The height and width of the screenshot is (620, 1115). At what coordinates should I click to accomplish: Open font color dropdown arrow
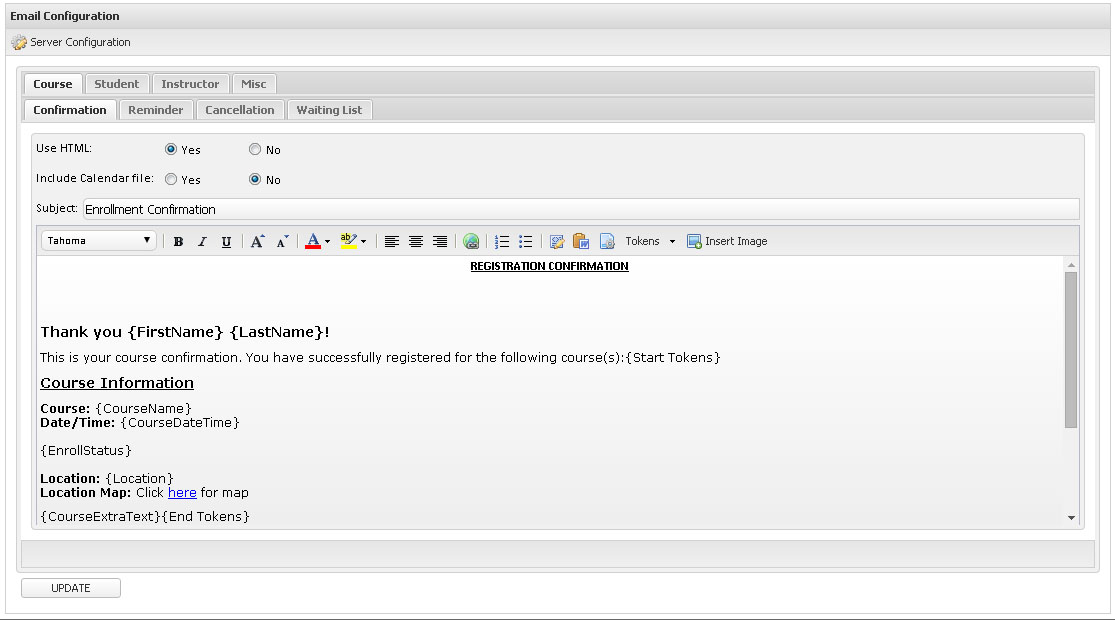[x=327, y=242]
